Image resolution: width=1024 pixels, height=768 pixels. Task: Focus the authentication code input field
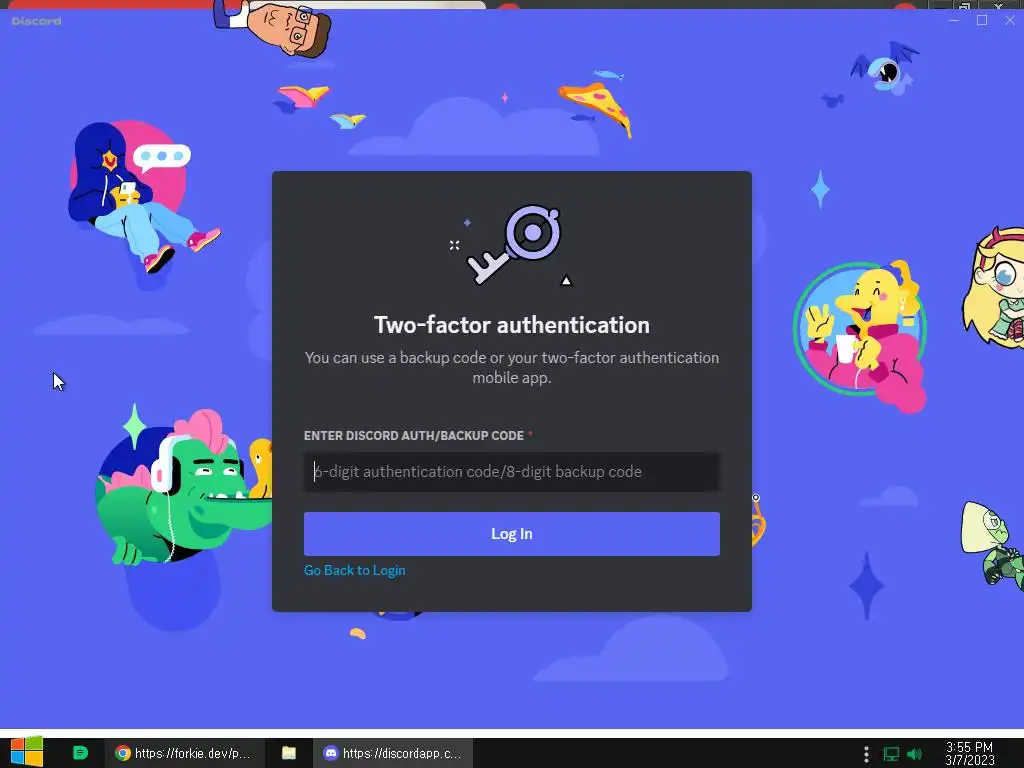pyautogui.click(x=511, y=472)
